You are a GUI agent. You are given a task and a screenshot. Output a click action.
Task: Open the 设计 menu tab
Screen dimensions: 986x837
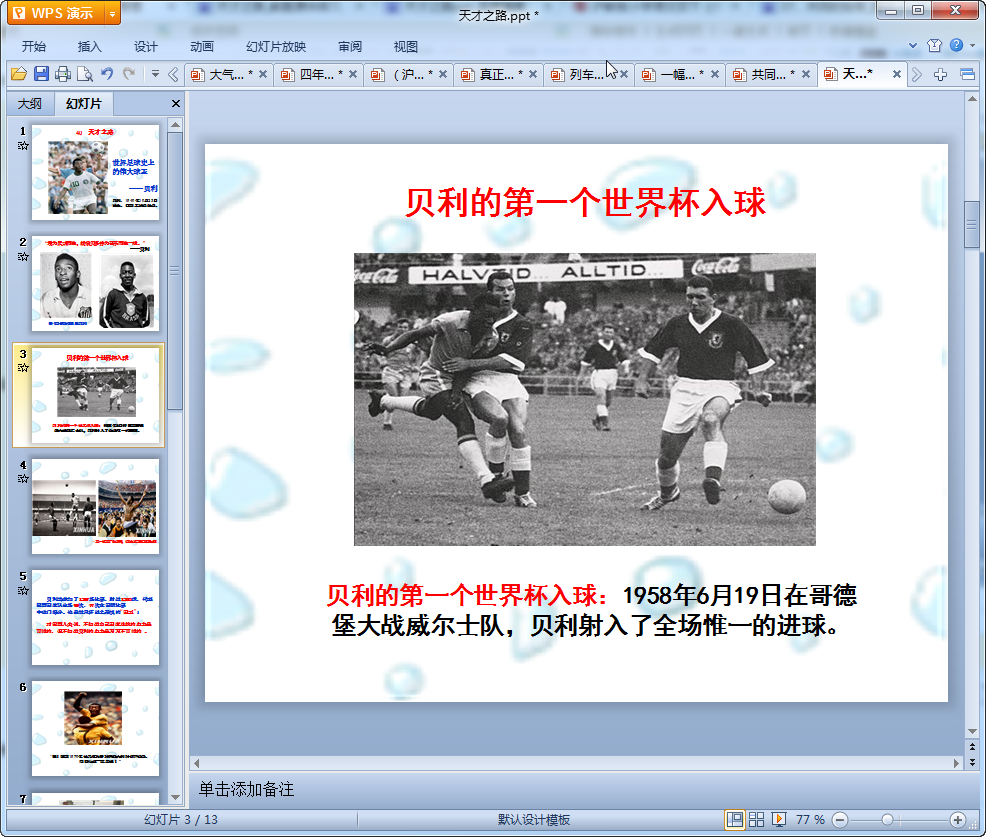coord(145,47)
